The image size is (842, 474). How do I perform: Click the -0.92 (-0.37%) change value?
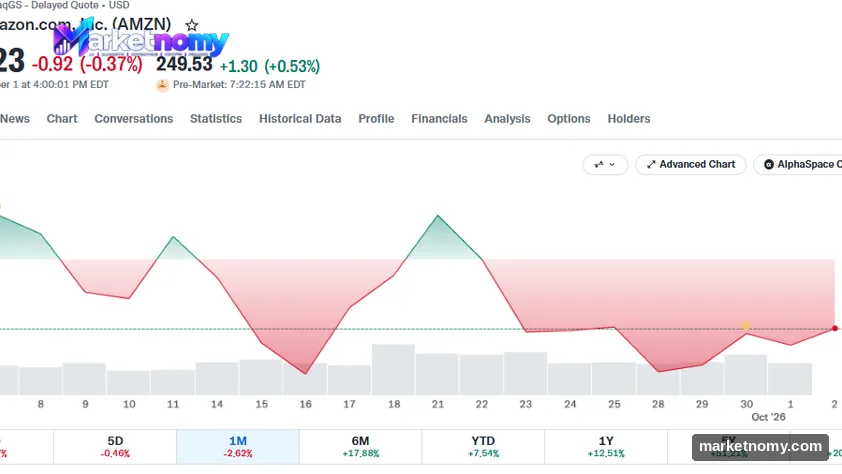(x=87, y=64)
